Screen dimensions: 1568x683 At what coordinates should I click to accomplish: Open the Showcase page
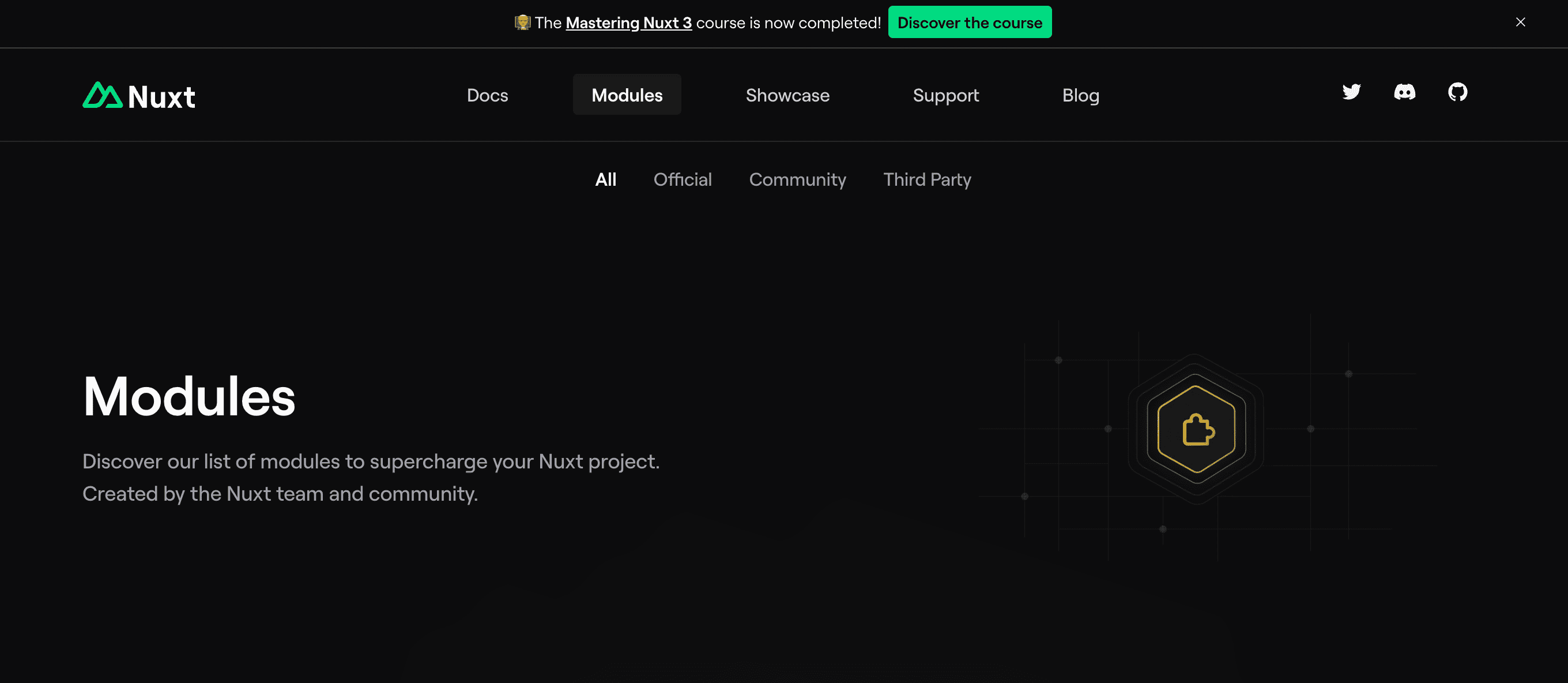(x=787, y=95)
